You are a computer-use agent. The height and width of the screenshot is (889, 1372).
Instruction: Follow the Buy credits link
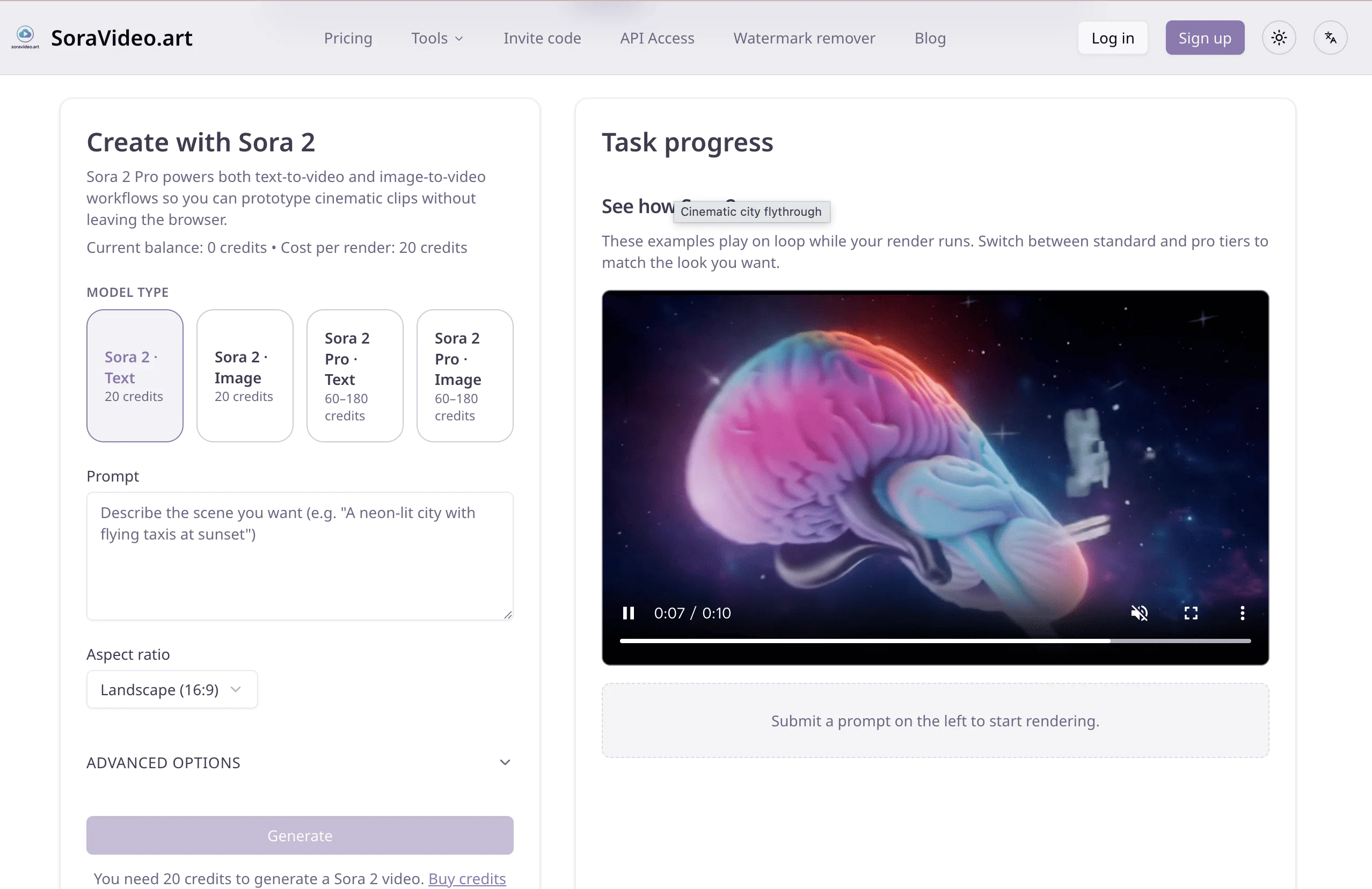467,879
